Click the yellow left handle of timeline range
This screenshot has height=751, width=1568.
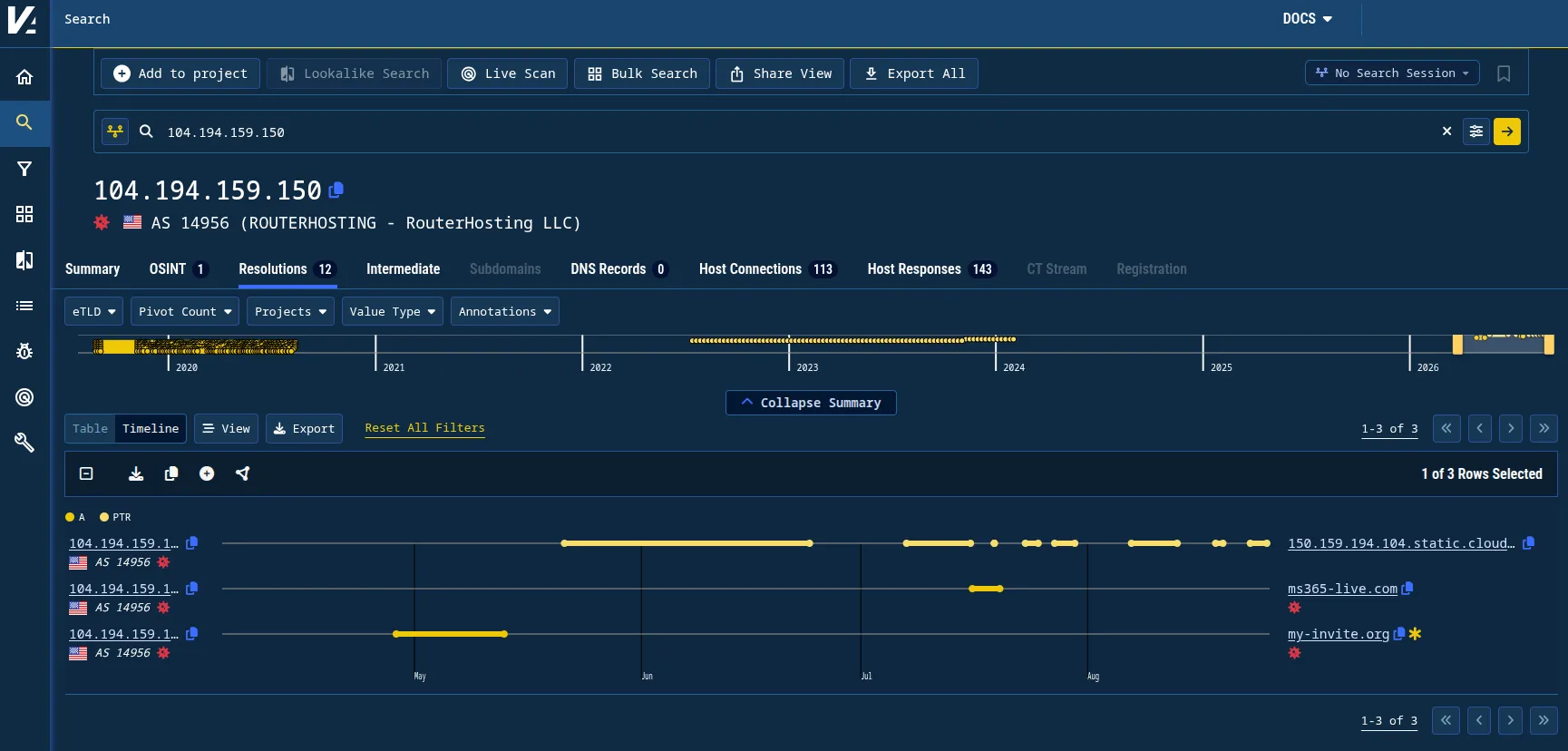[1457, 345]
